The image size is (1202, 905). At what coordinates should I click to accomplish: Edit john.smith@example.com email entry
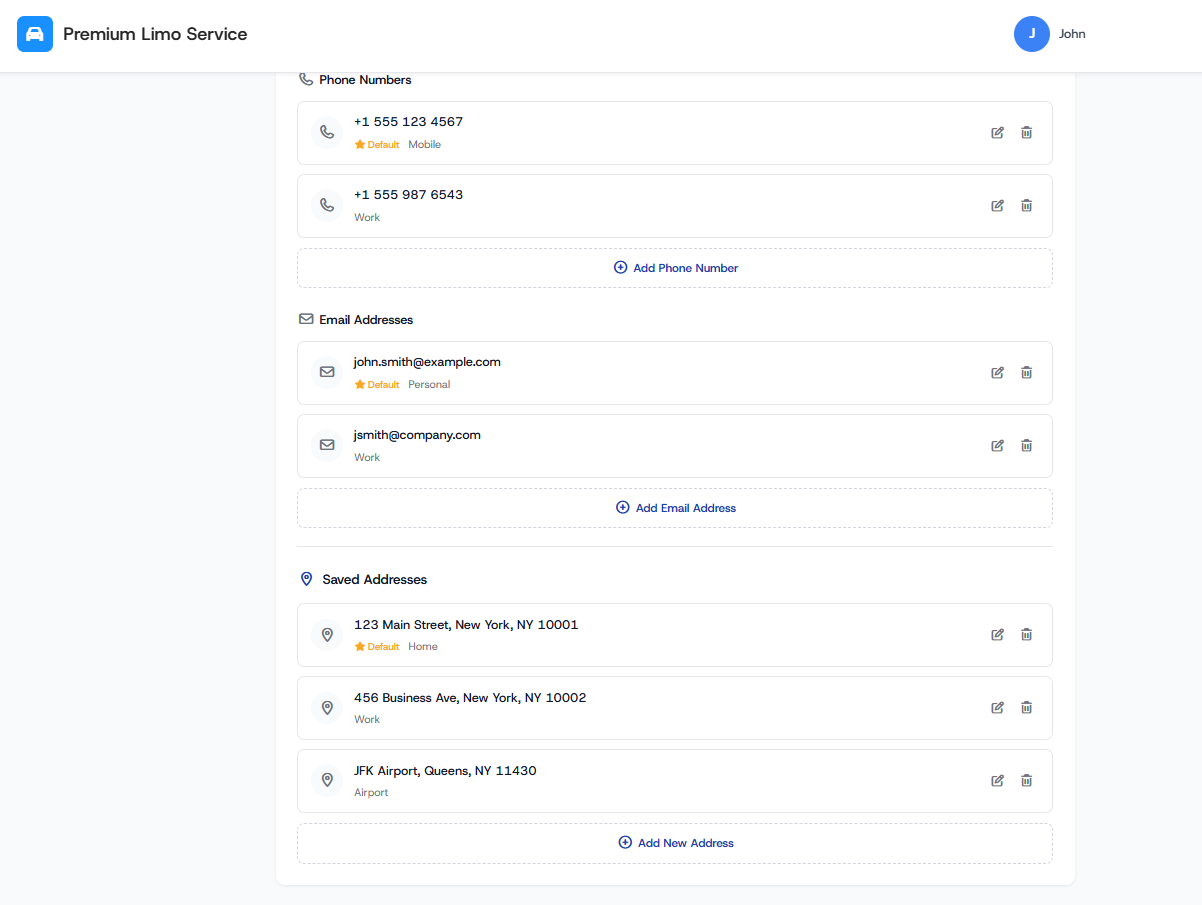point(997,373)
